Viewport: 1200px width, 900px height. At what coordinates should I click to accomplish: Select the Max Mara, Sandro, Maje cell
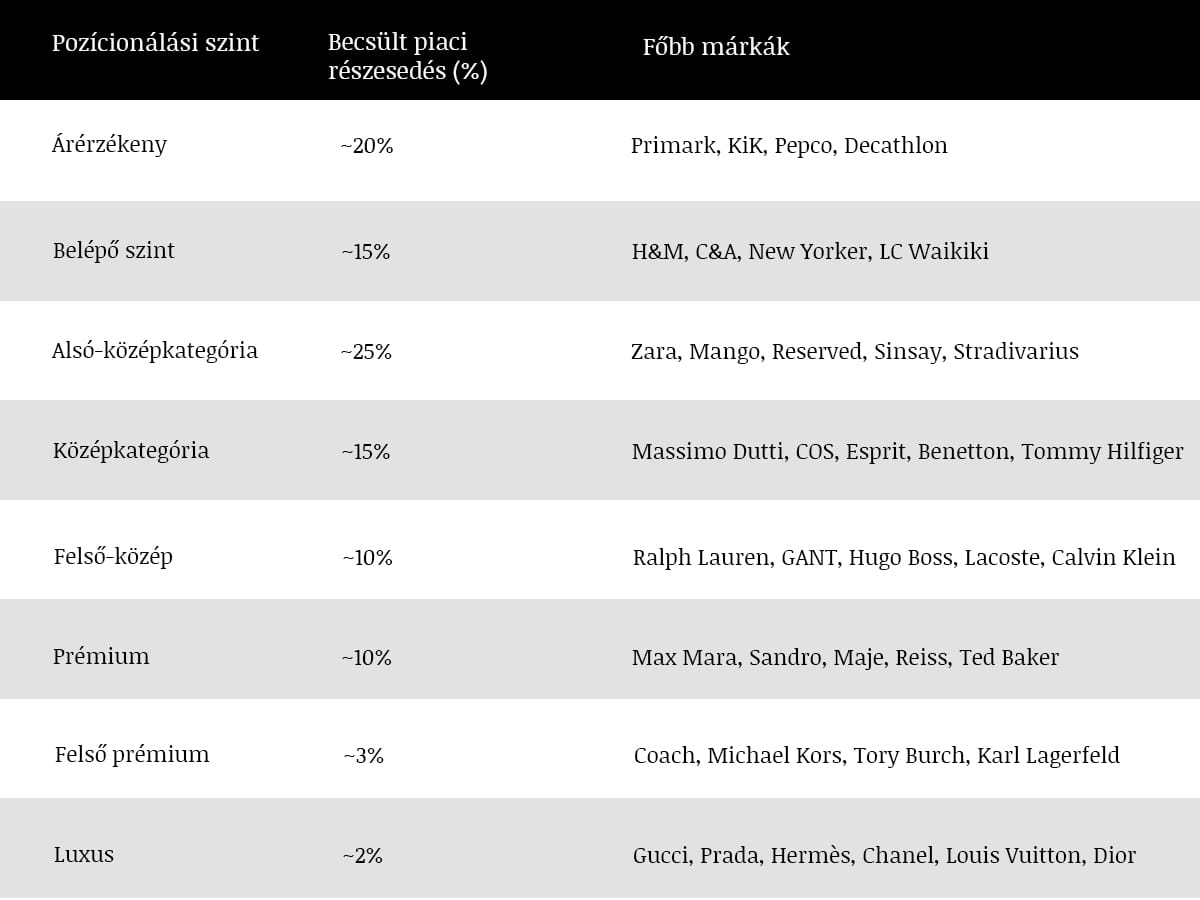845,658
